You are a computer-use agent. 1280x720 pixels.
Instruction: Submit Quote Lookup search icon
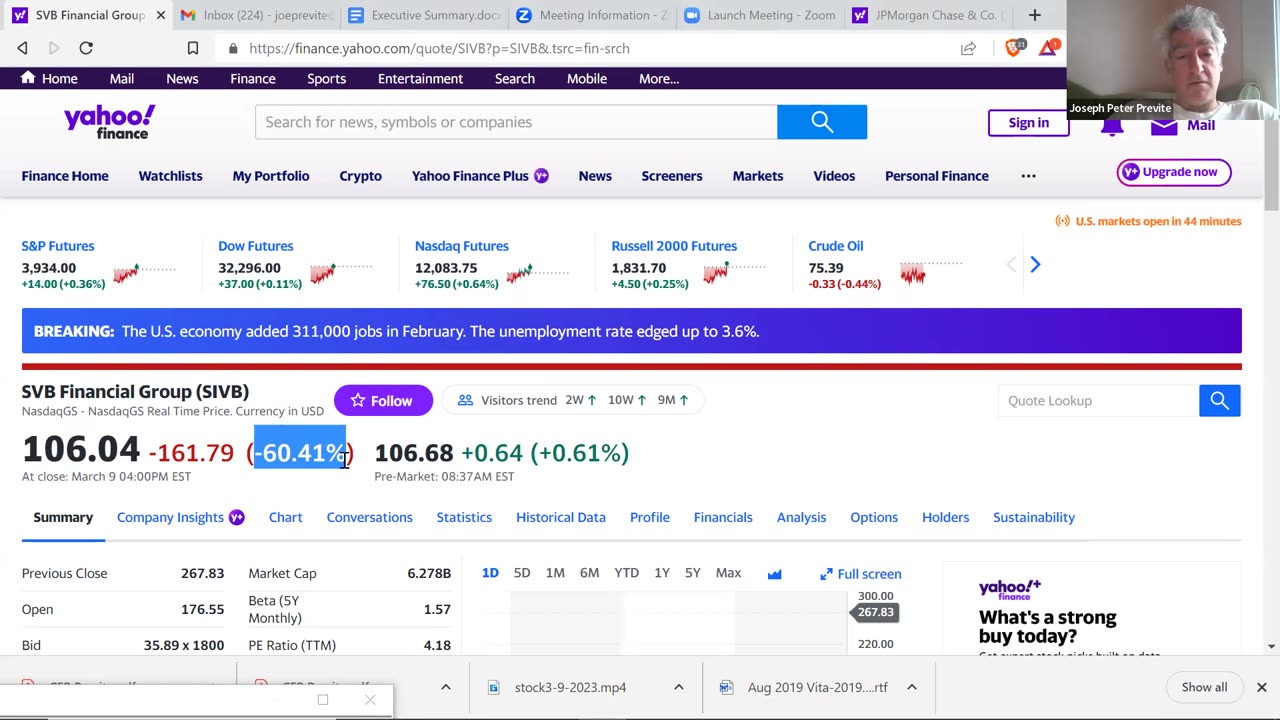tap(1220, 400)
